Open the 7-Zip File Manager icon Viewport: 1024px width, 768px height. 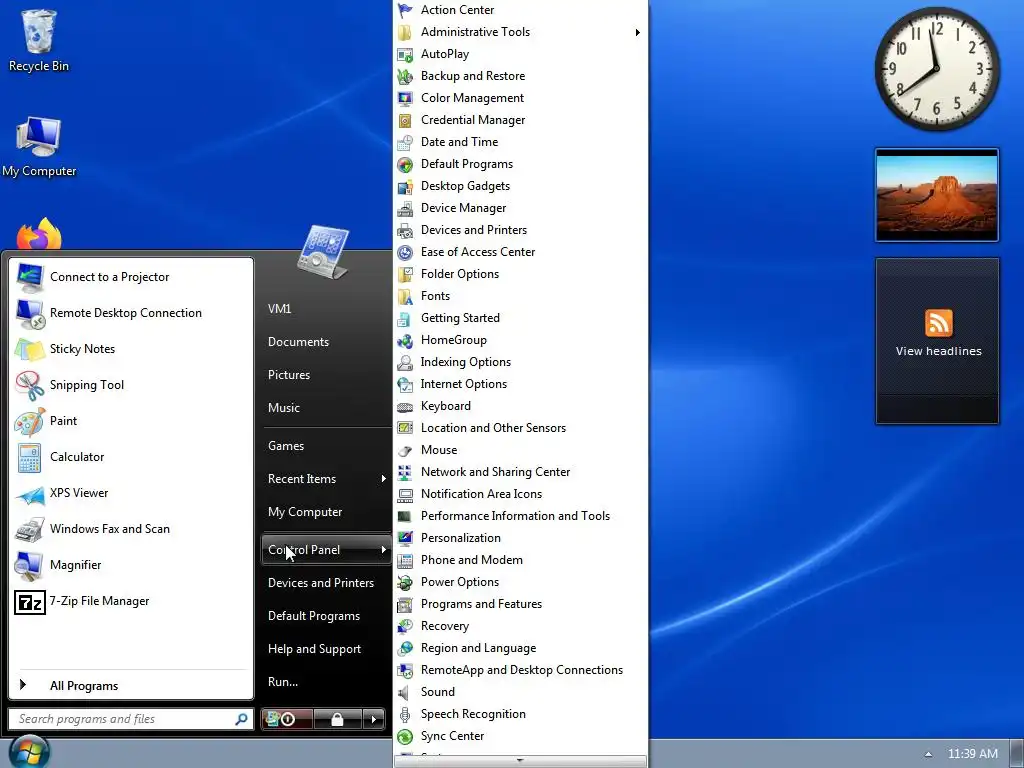[29, 601]
